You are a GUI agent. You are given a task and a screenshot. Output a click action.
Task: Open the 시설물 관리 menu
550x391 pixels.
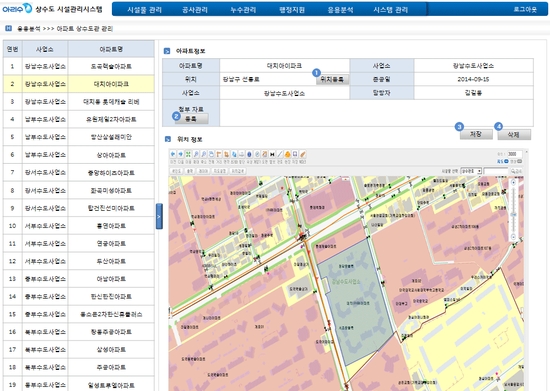coord(145,9)
